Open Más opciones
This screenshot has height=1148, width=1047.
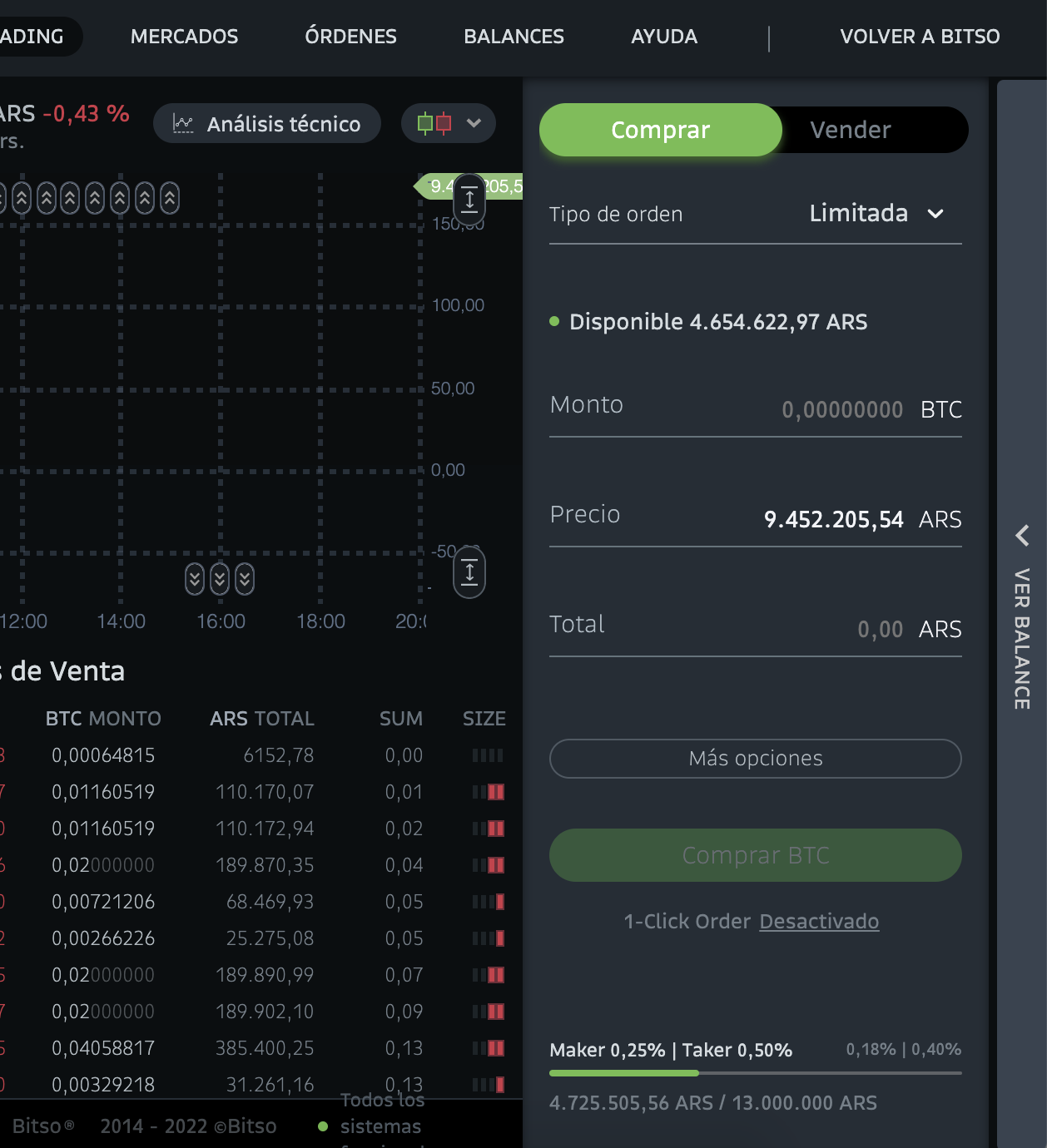coord(755,759)
